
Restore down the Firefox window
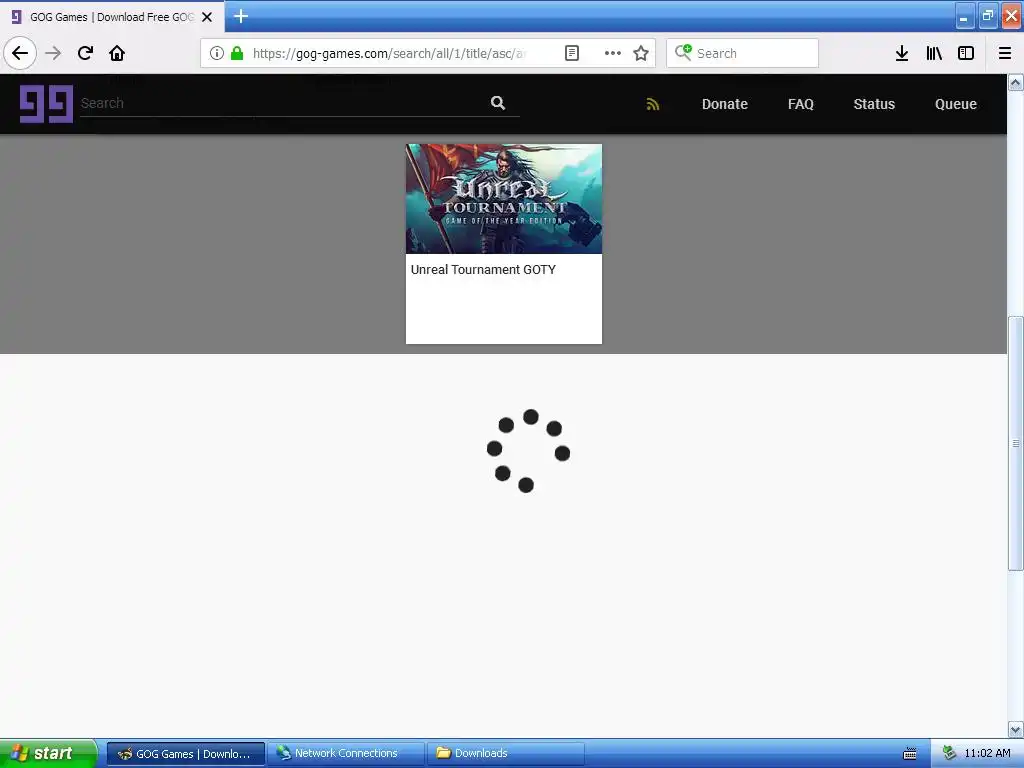point(987,16)
